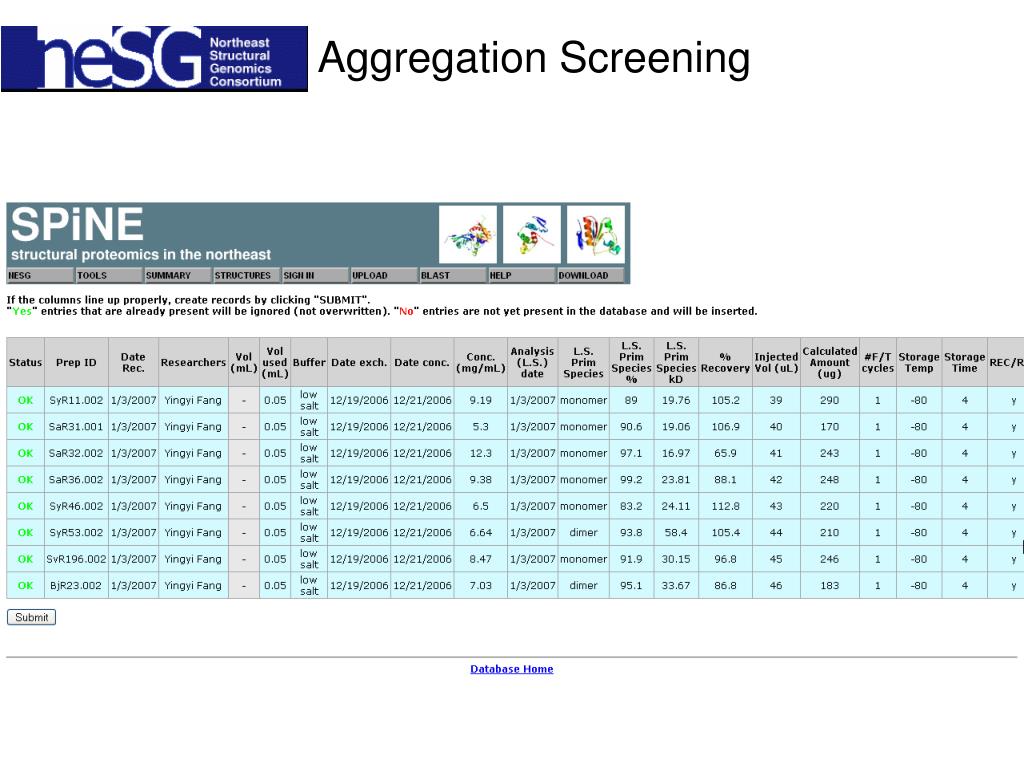Viewport: 1024px width, 768px height.
Task: Click the Conc. (mg/mL) column header
Action: pos(481,362)
